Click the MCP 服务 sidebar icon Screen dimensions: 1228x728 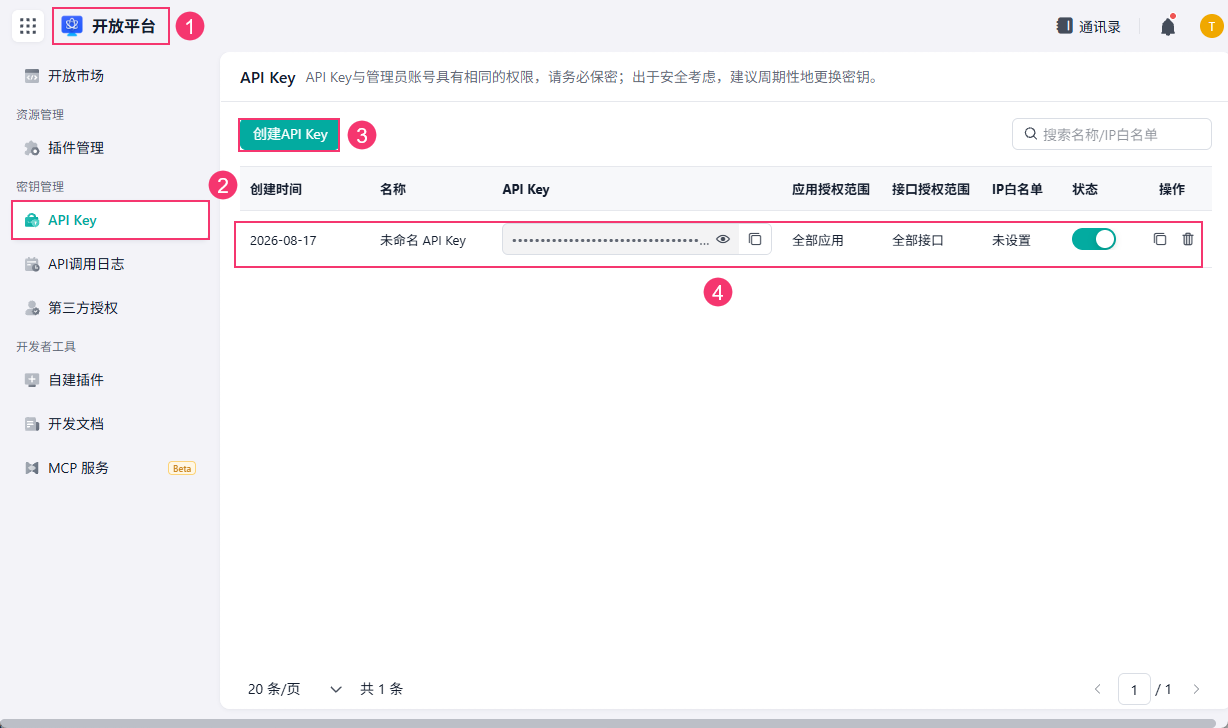coord(32,468)
